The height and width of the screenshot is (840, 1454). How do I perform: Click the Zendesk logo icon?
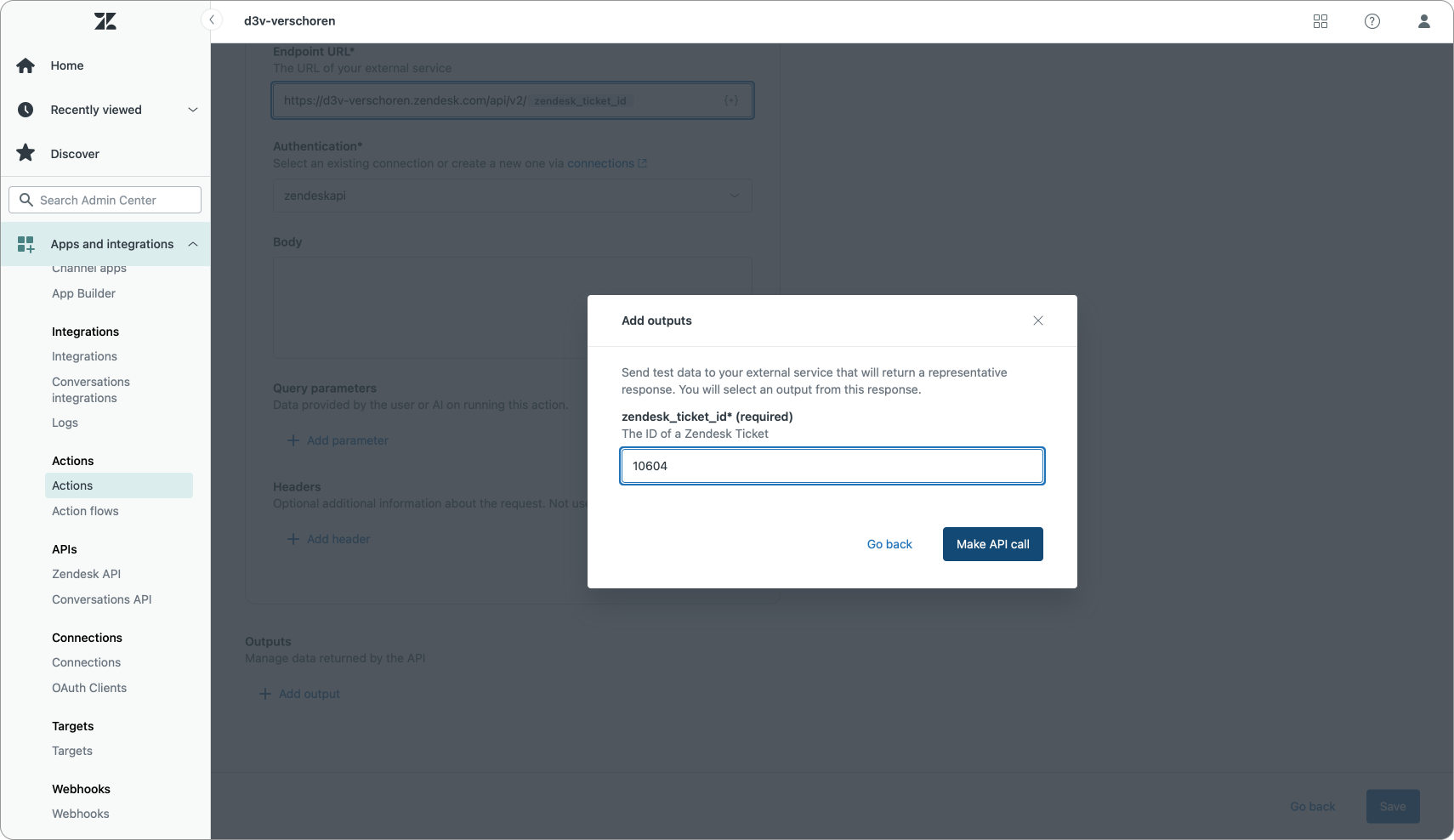tap(105, 21)
